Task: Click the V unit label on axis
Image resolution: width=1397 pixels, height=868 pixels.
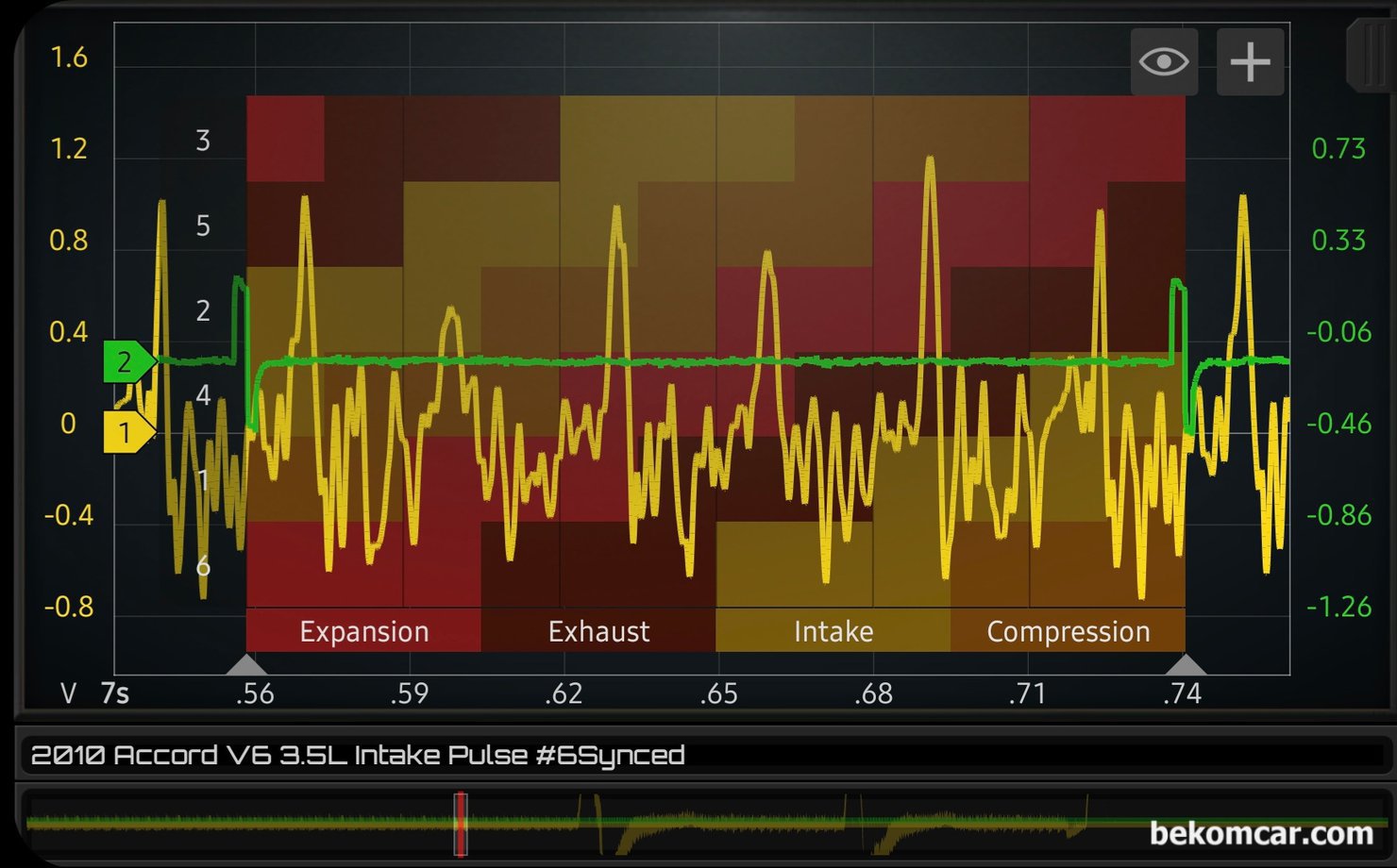Action: 68,693
